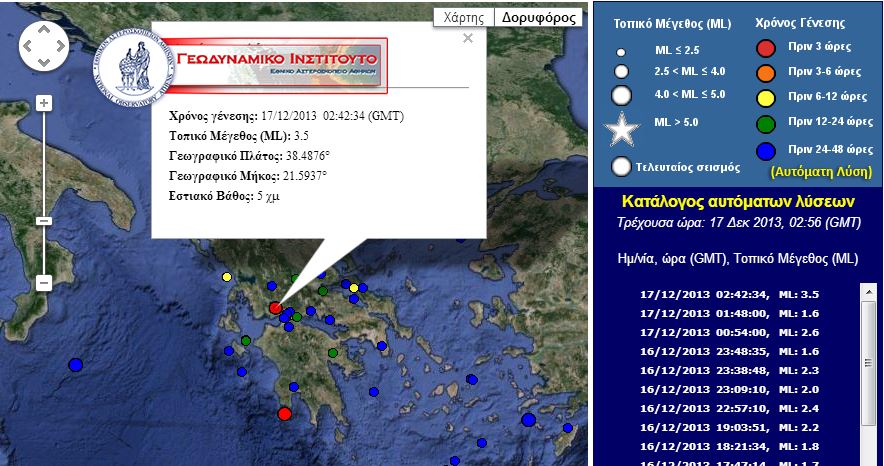Screen dimensions: 884x466
Task: Click scroll-up arrow of catalog list
Action: pos(867,291)
